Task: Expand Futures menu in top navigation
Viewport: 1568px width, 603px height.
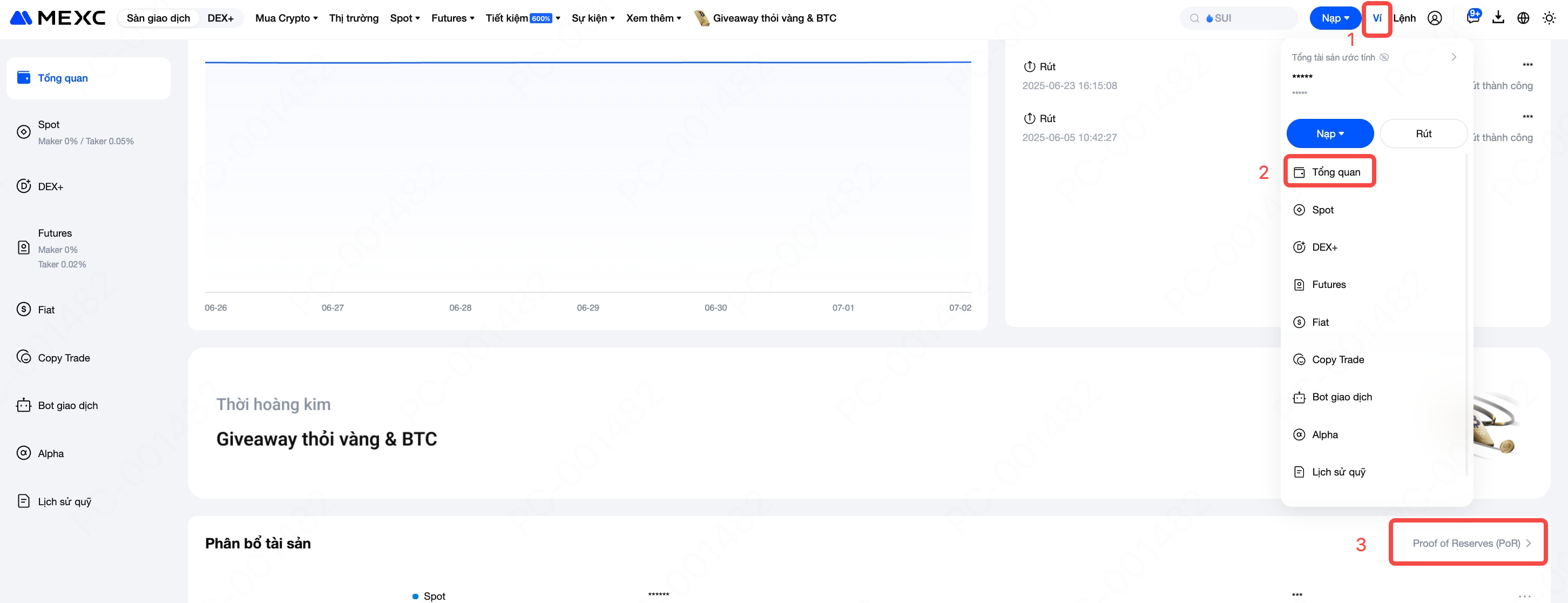Action: (x=452, y=18)
